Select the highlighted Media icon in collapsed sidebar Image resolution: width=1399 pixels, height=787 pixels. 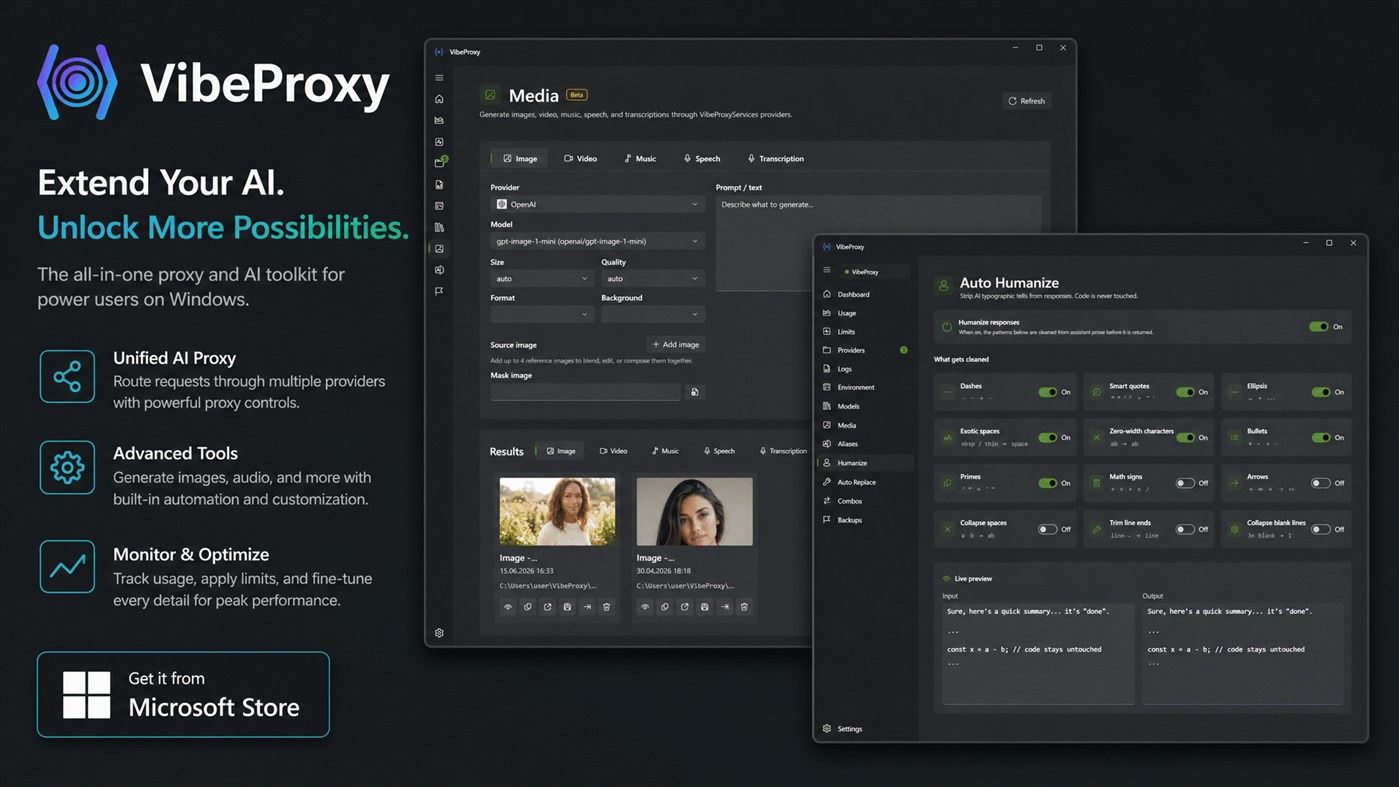pos(439,248)
